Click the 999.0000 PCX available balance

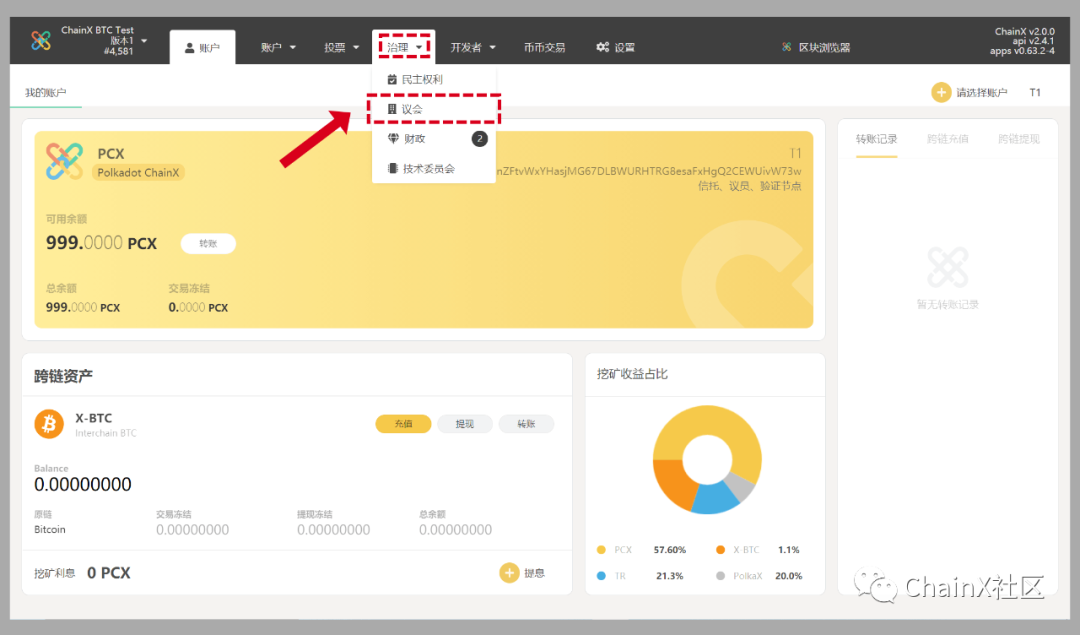pos(101,242)
